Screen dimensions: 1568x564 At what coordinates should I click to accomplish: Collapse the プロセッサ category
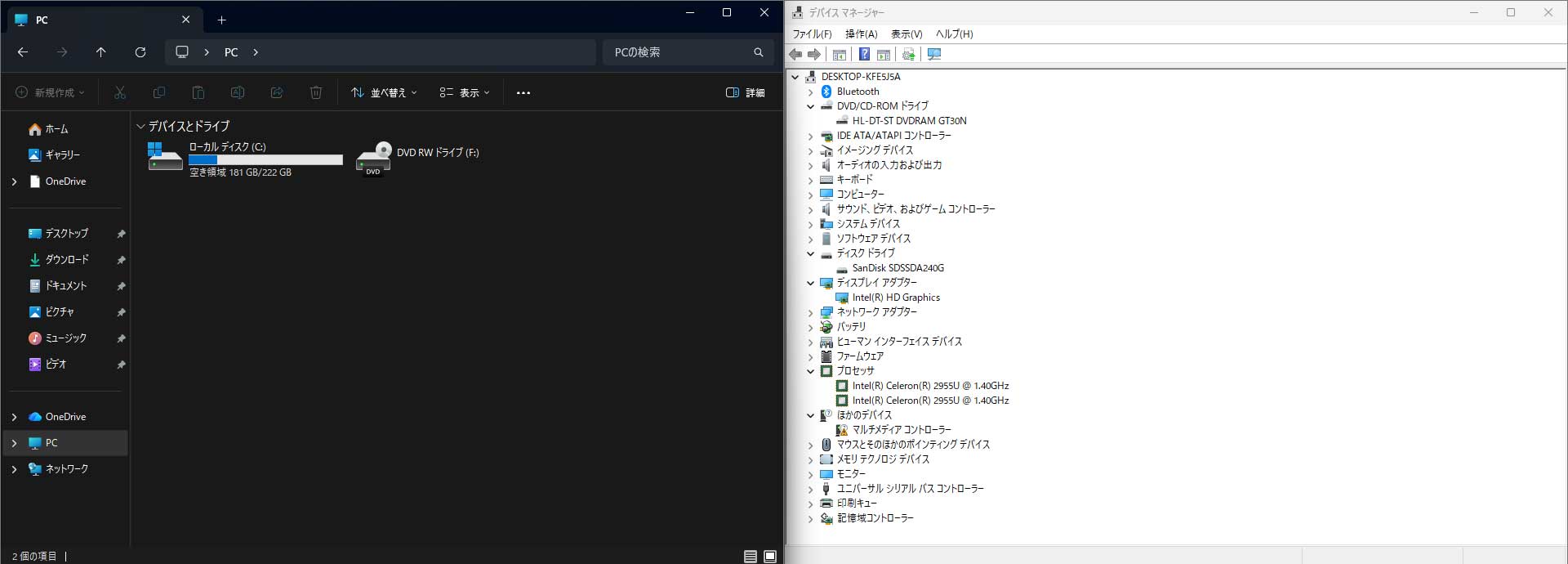point(810,371)
